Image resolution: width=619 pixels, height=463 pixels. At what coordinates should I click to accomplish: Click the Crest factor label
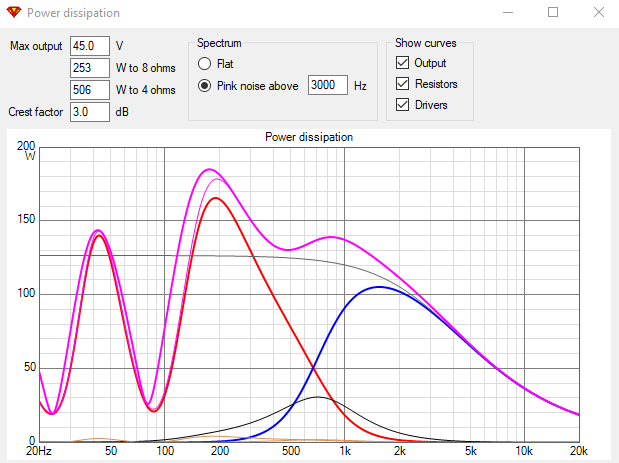click(36, 112)
